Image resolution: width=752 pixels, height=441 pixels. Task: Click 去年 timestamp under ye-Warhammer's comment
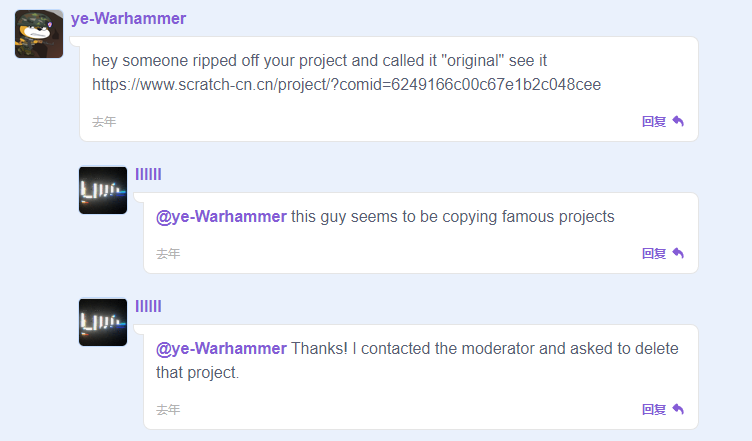[x=104, y=122]
